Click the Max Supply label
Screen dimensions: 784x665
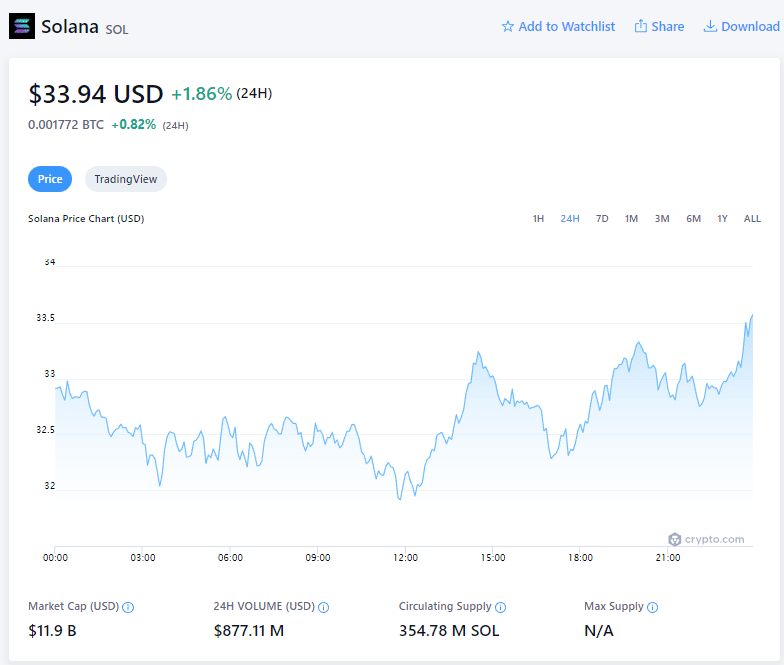[614, 606]
